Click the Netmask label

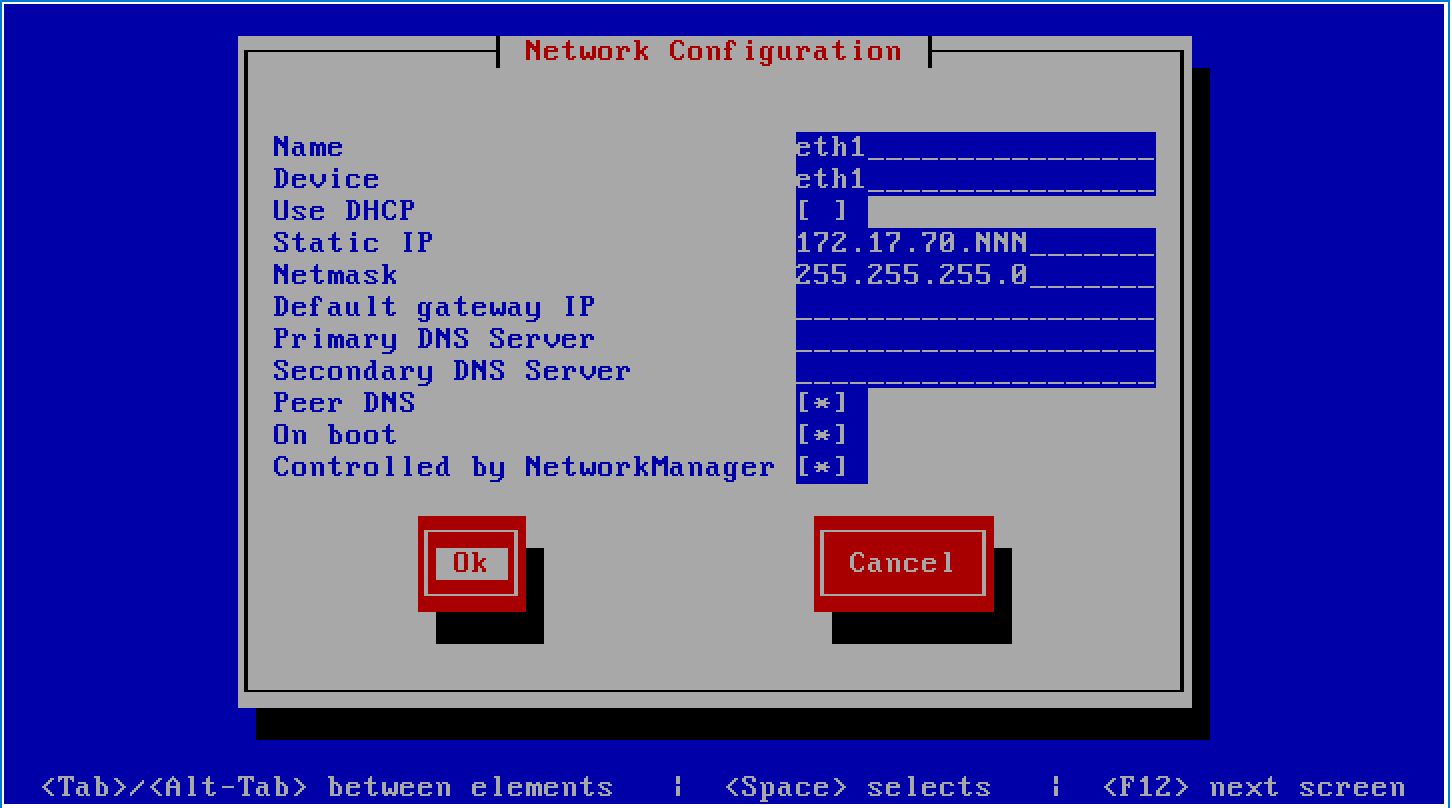click(335, 275)
